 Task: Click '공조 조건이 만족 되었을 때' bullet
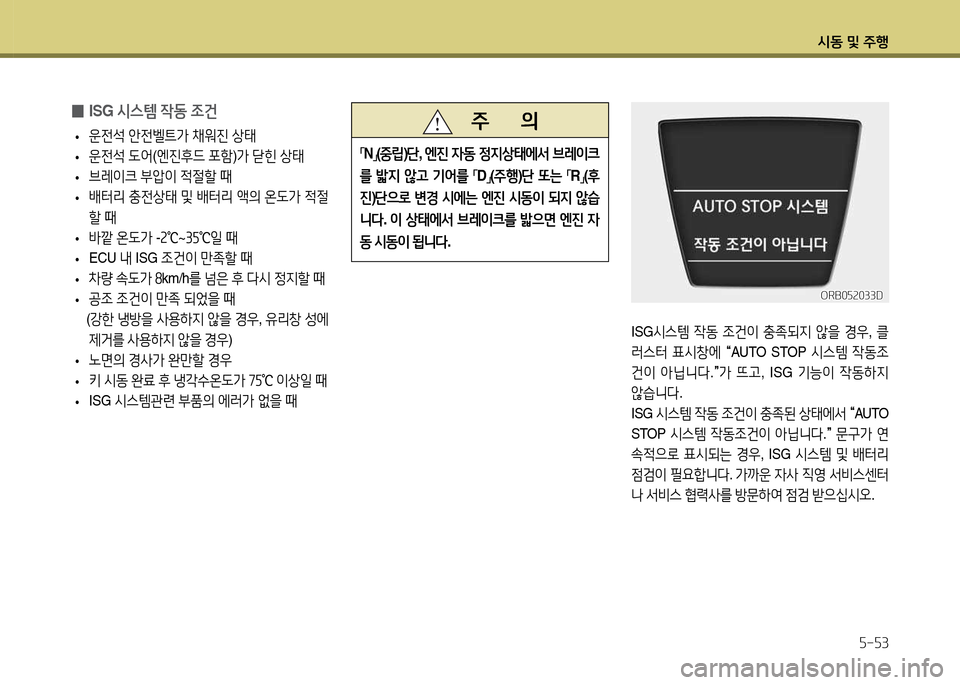[162, 299]
